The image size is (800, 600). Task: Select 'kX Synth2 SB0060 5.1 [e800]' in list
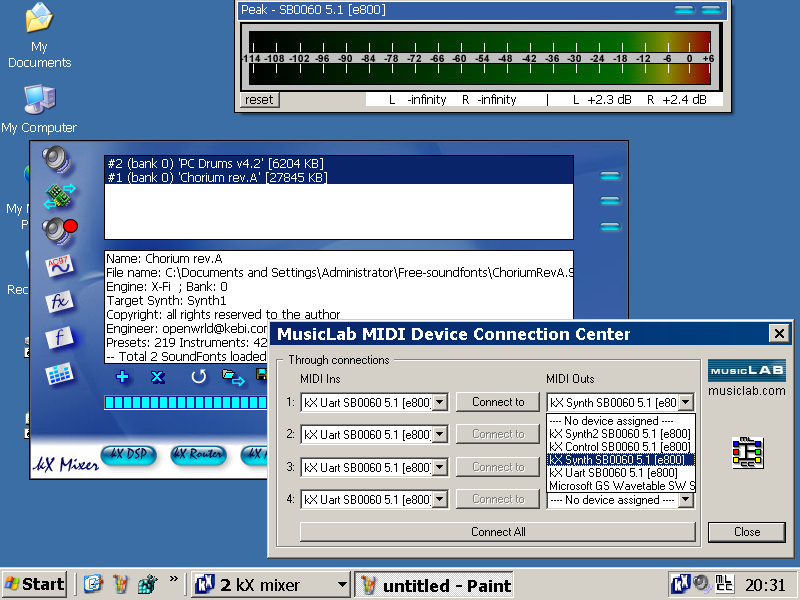[620, 434]
